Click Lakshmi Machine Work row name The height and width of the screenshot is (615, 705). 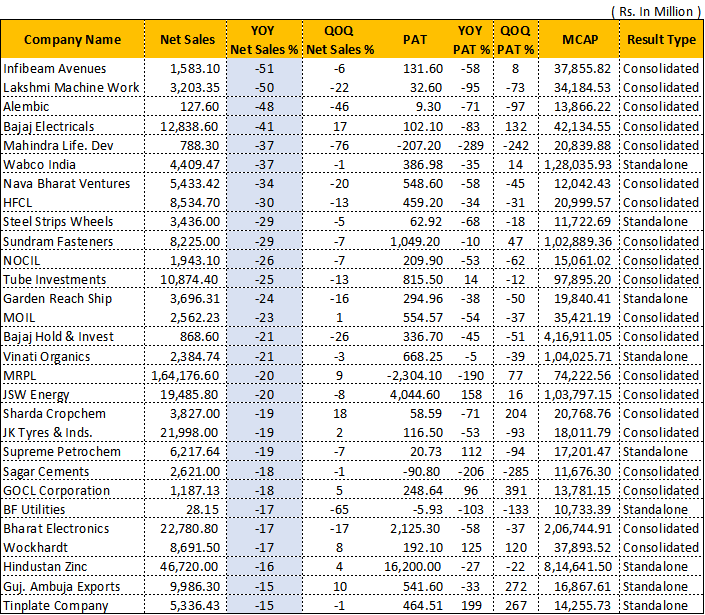tap(71, 87)
